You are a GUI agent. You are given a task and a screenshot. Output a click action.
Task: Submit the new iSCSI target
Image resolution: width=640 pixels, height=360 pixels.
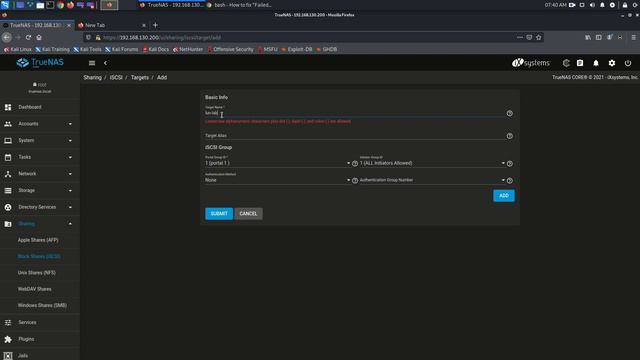pyautogui.click(x=219, y=213)
